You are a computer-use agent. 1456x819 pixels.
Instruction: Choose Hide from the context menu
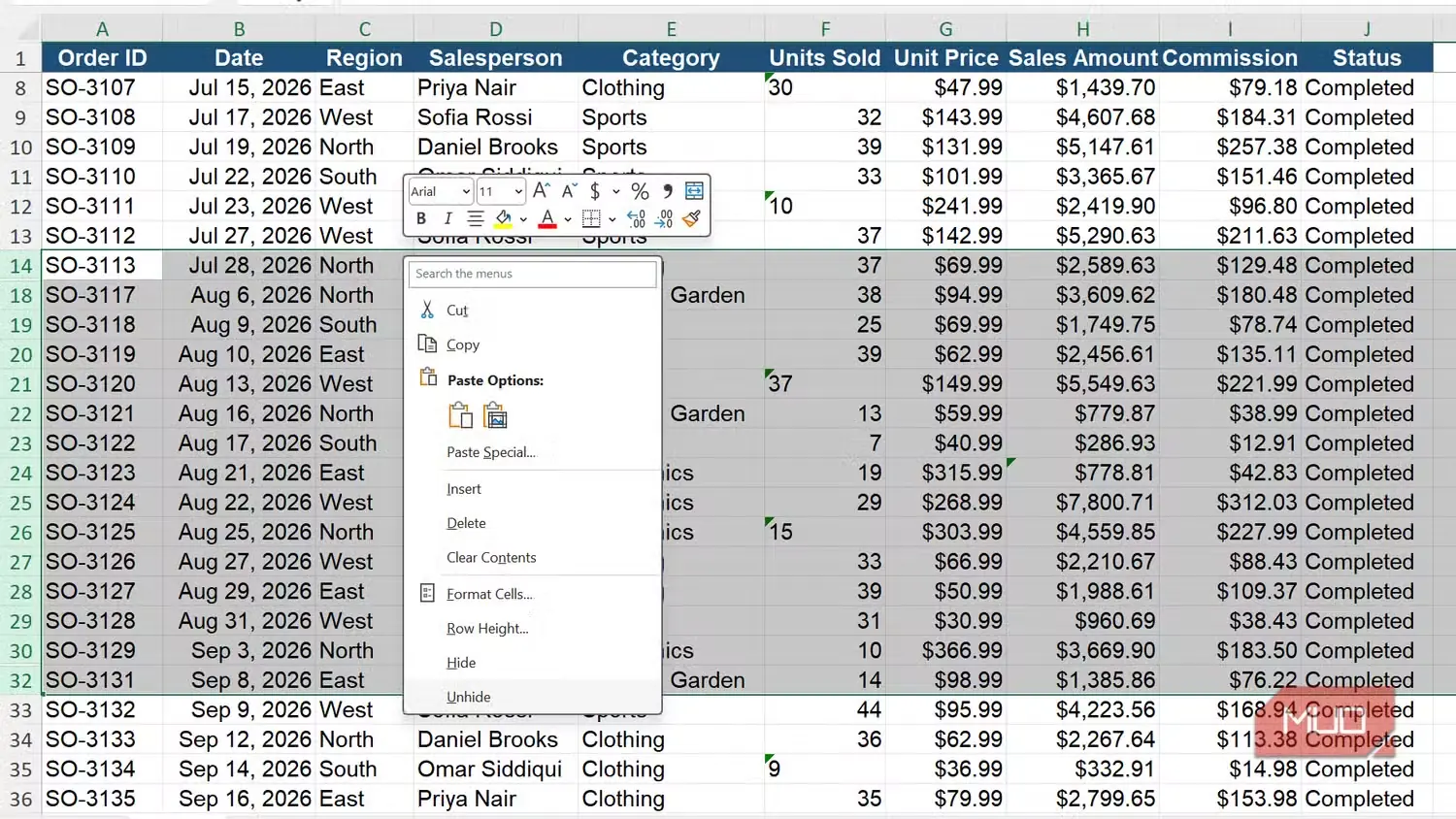click(x=532, y=663)
